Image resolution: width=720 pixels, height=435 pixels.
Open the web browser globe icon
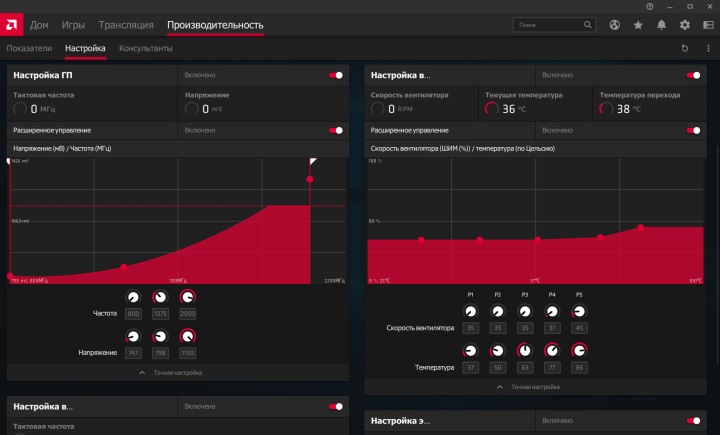click(614, 25)
